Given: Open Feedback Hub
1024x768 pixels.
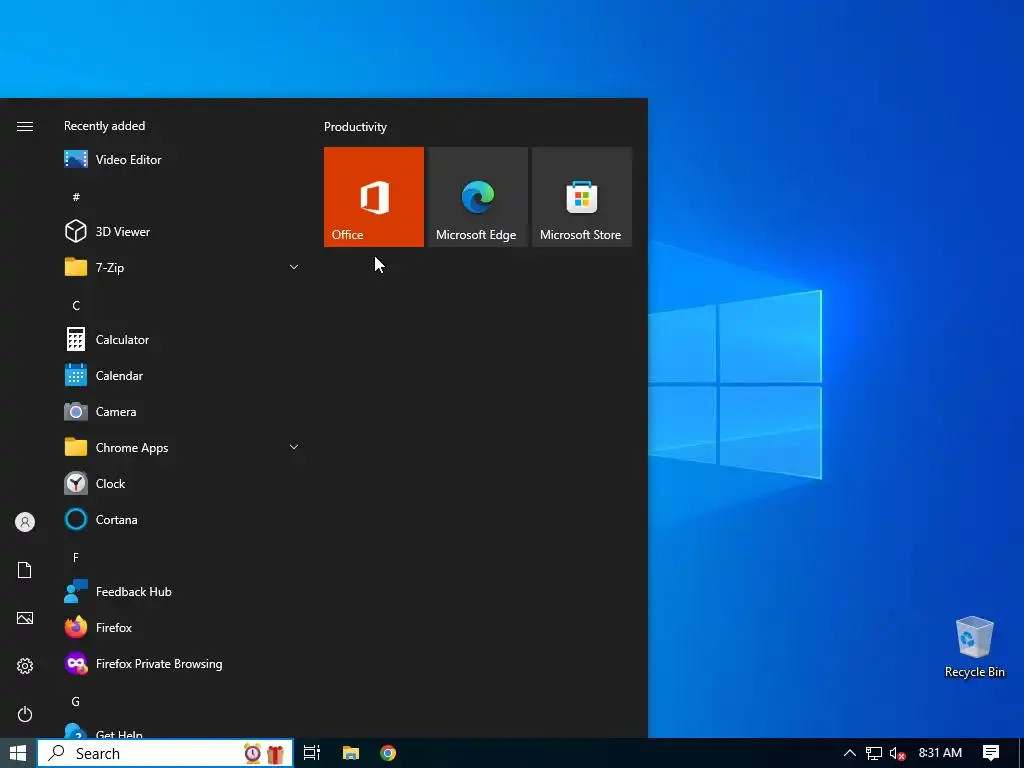Looking at the screenshot, I should [x=183, y=592].
